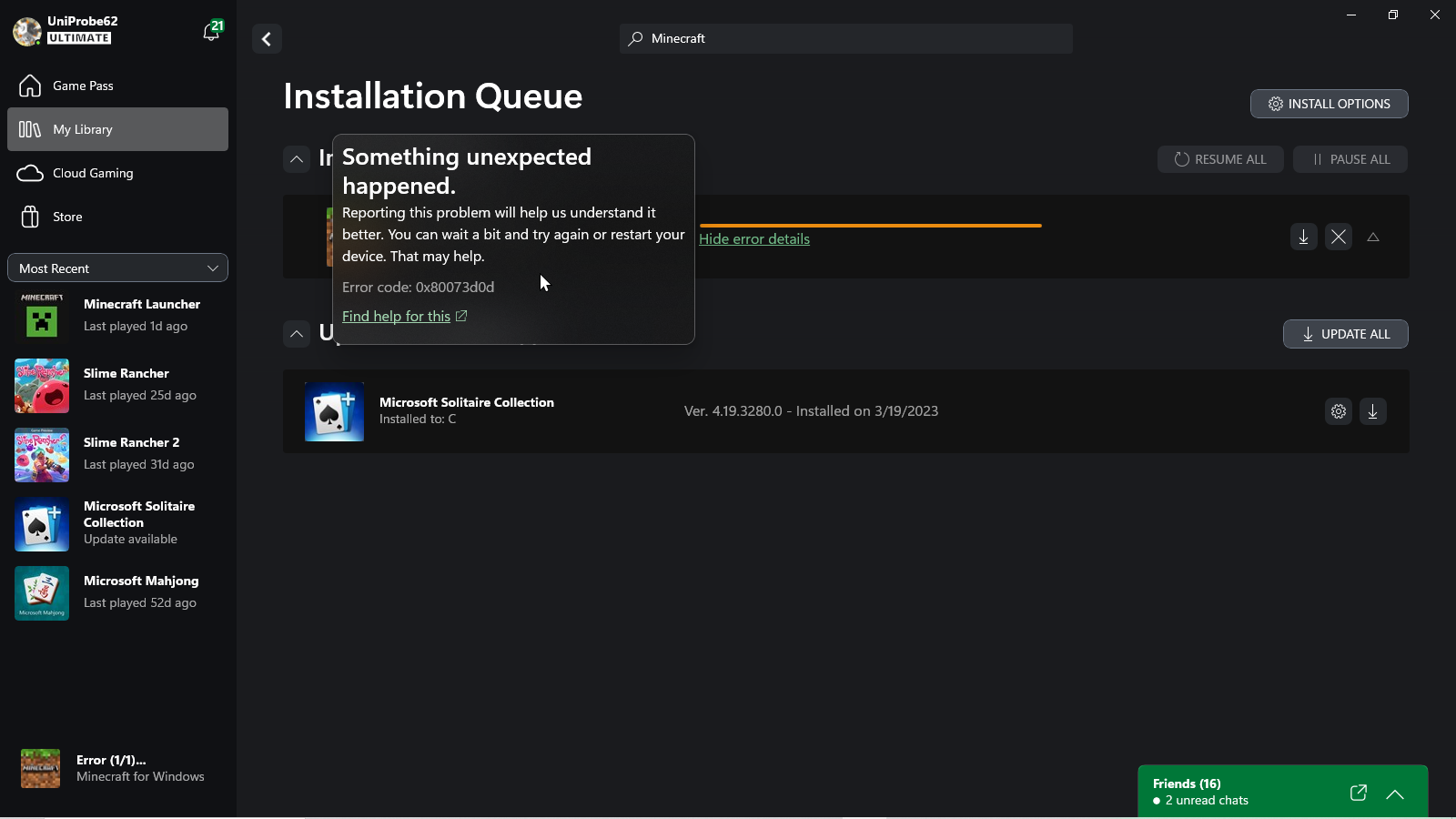The width and height of the screenshot is (1456, 819).
Task: Open Microsoft Solitaire Collection settings gear
Action: coord(1338,411)
